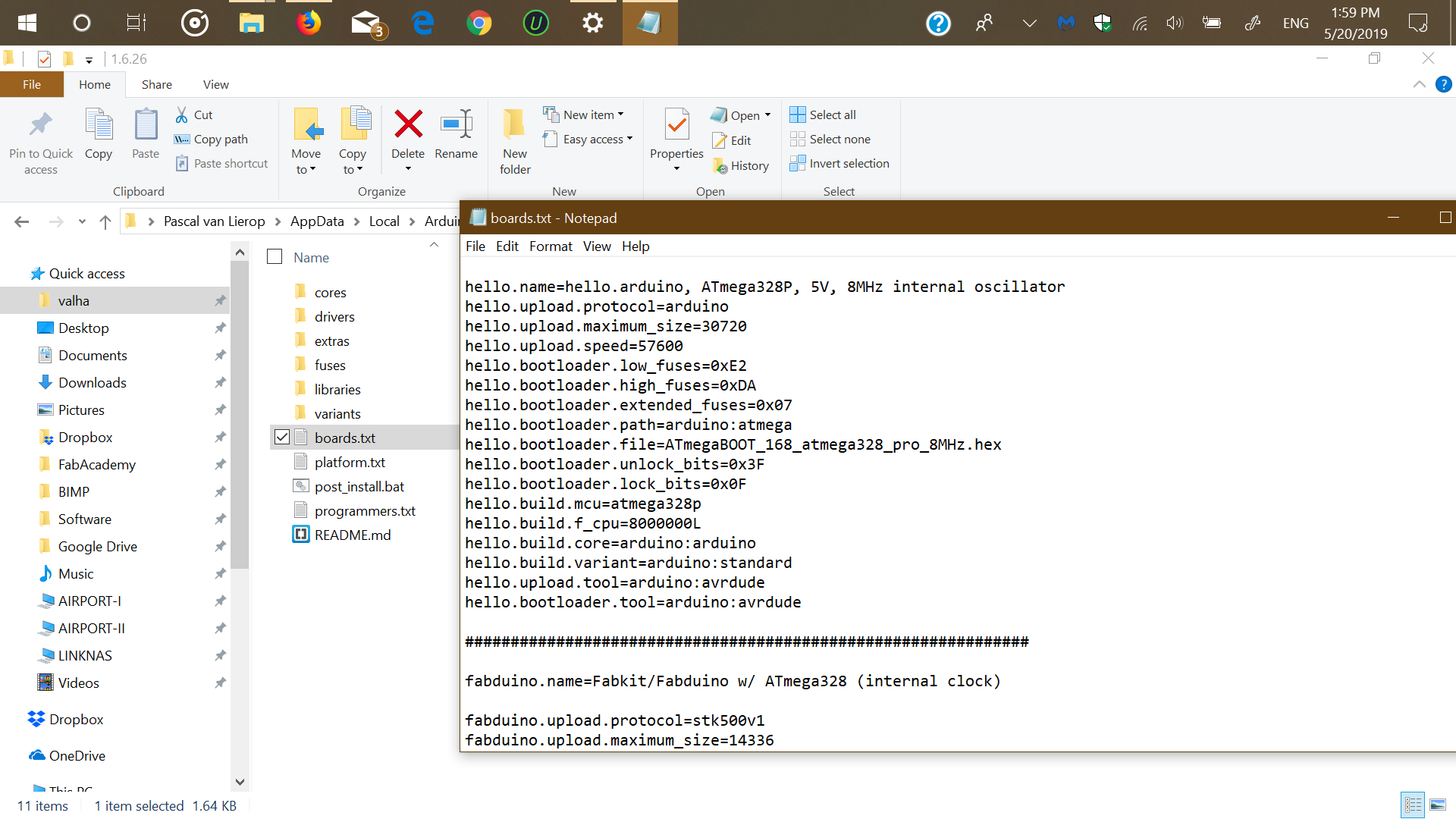This screenshot has width=1456, height=819.
Task: Click the Pin to Quick access icon
Action: point(41,125)
